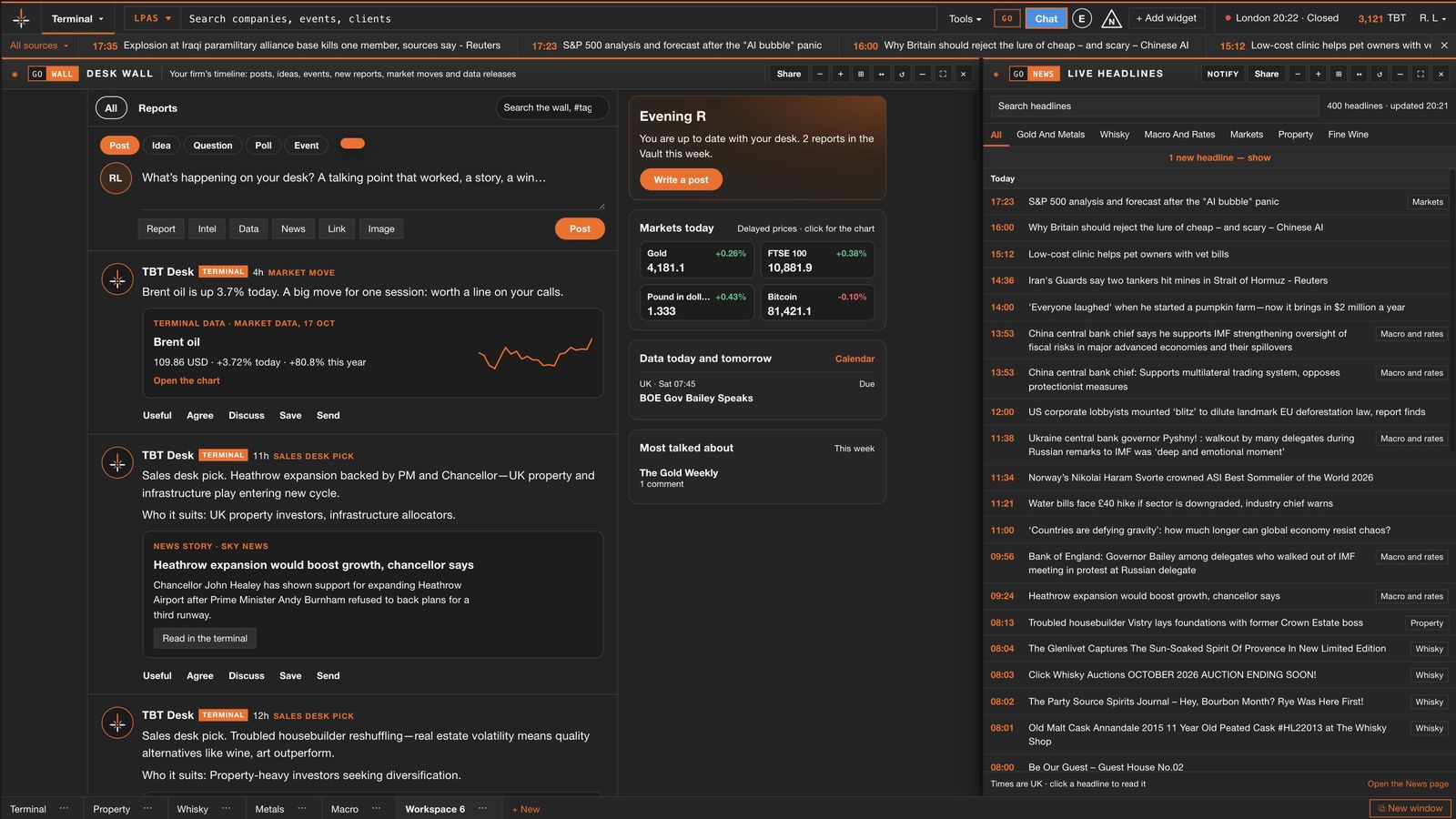Click the triangular N warning icon
Image resolution: width=1456 pixels, height=819 pixels.
[1111, 18]
